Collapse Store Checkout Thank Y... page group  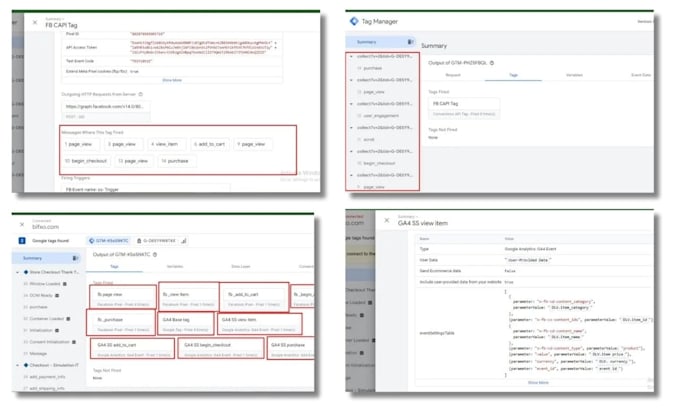(17, 272)
